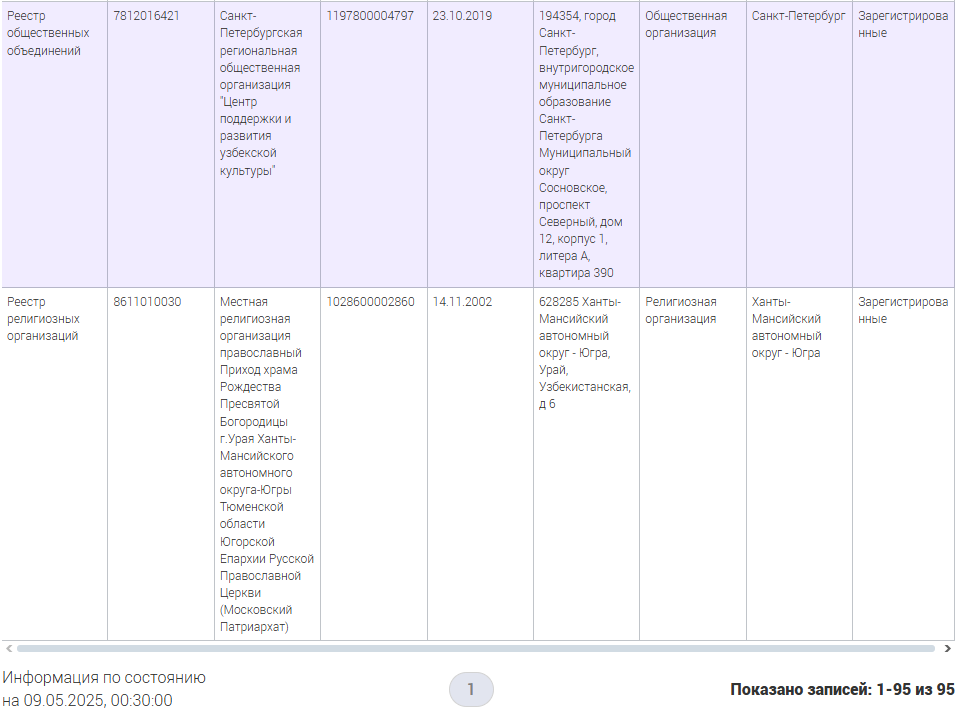The width and height of the screenshot is (955, 716).
Task: Click the 'Санкт-Петербург' region cell
Action: coord(798,16)
